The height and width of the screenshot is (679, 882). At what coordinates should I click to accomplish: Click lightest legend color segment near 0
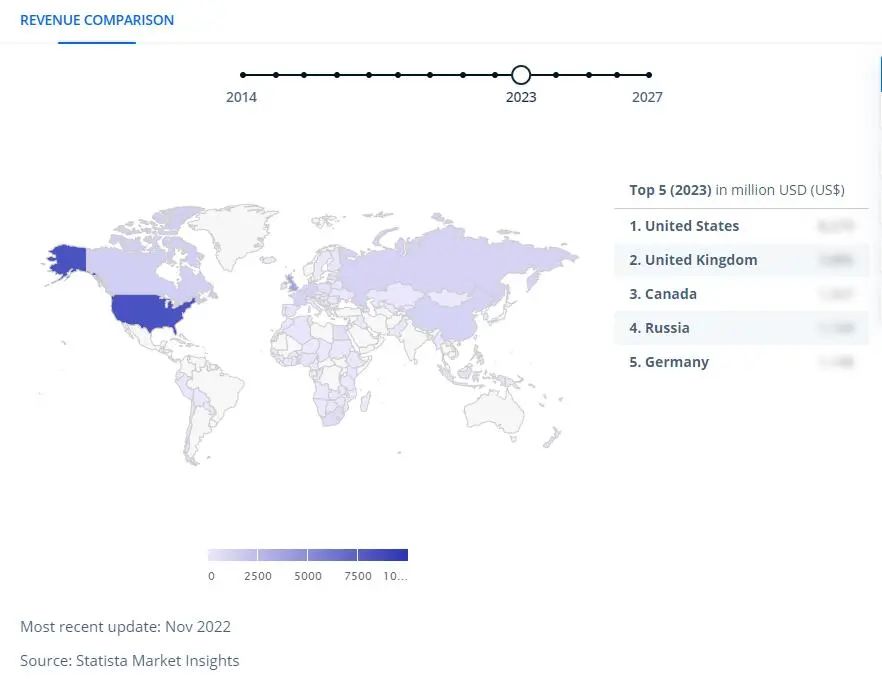232,555
